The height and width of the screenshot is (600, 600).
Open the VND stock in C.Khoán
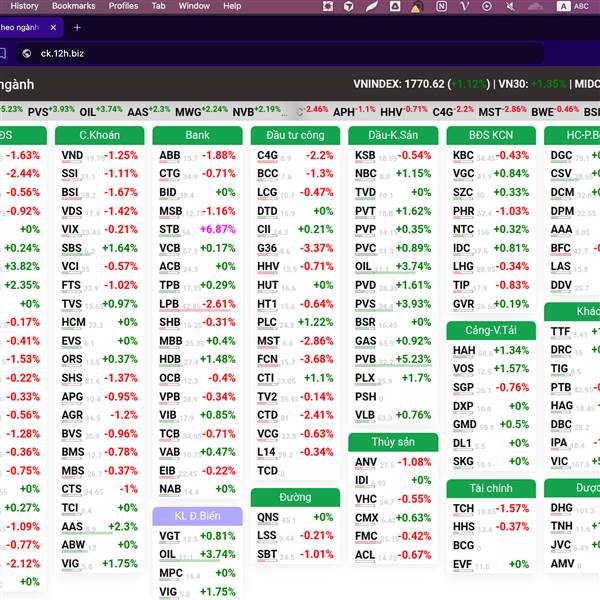(99, 155)
